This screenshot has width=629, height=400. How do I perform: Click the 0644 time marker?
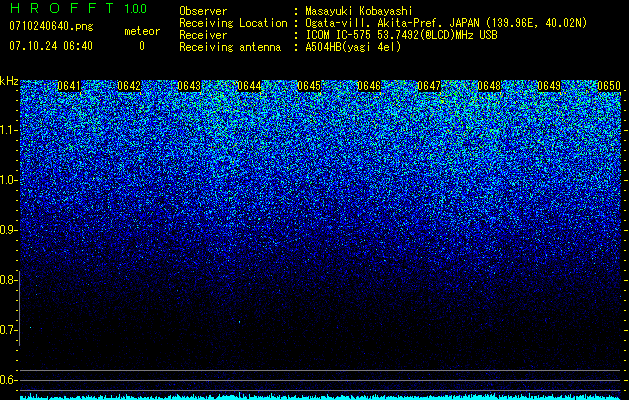click(249, 86)
